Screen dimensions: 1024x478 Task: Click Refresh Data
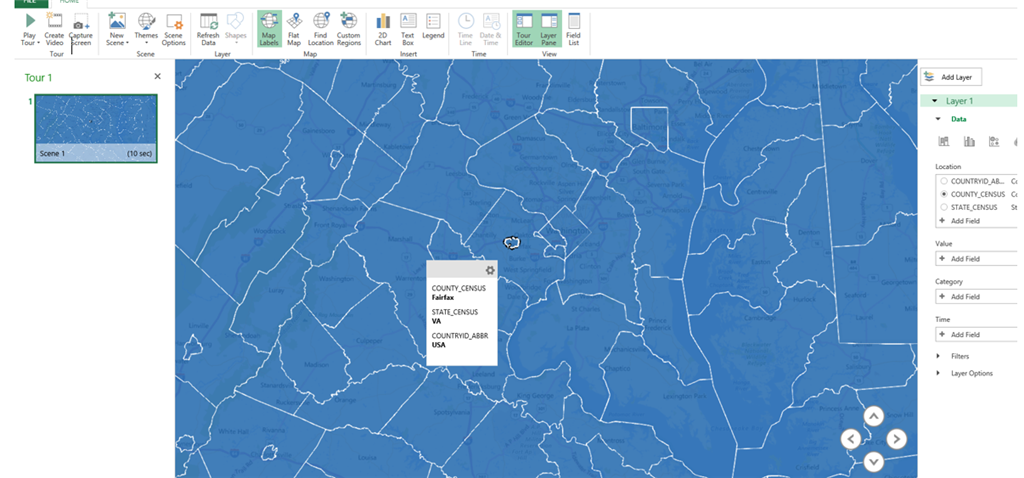point(208,29)
